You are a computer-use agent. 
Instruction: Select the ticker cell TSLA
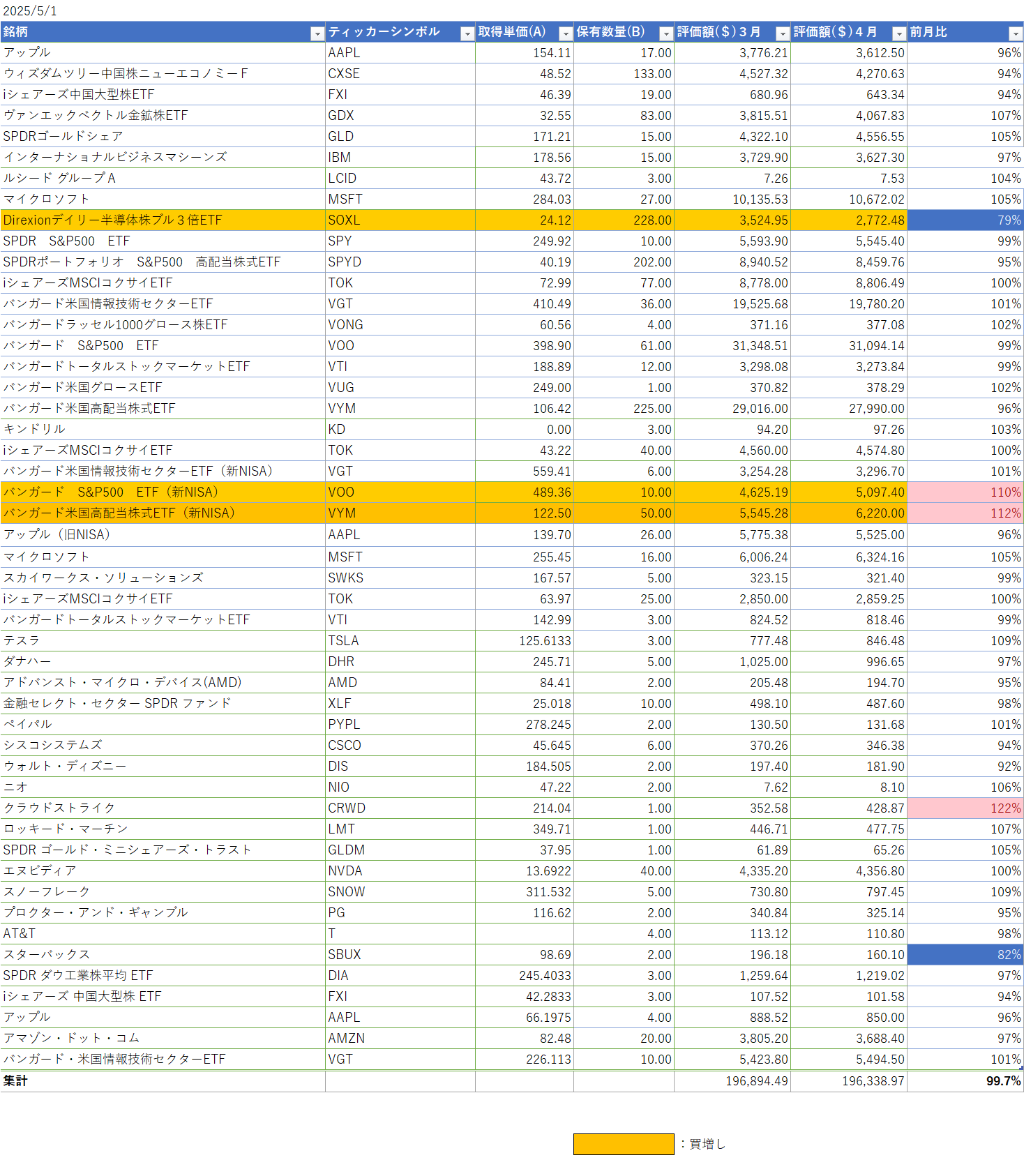(400, 641)
